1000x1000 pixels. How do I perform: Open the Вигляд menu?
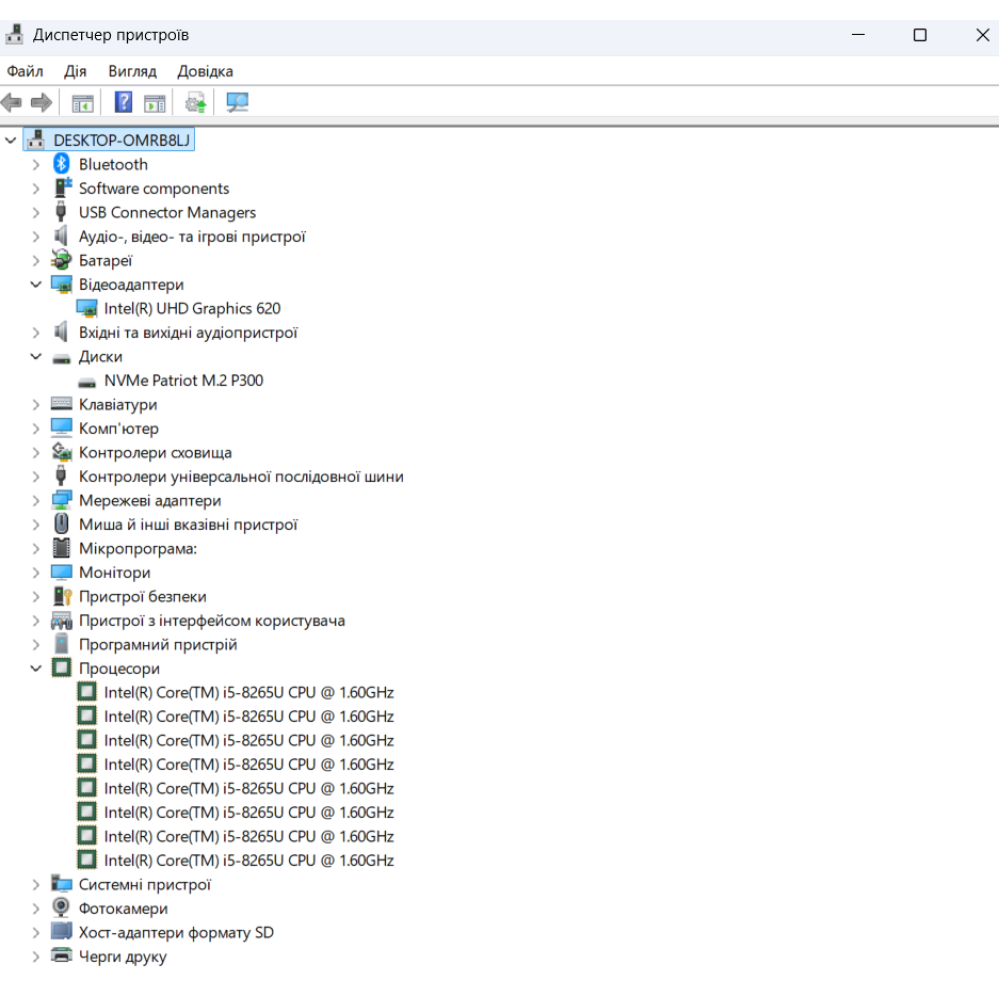(132, 71)
